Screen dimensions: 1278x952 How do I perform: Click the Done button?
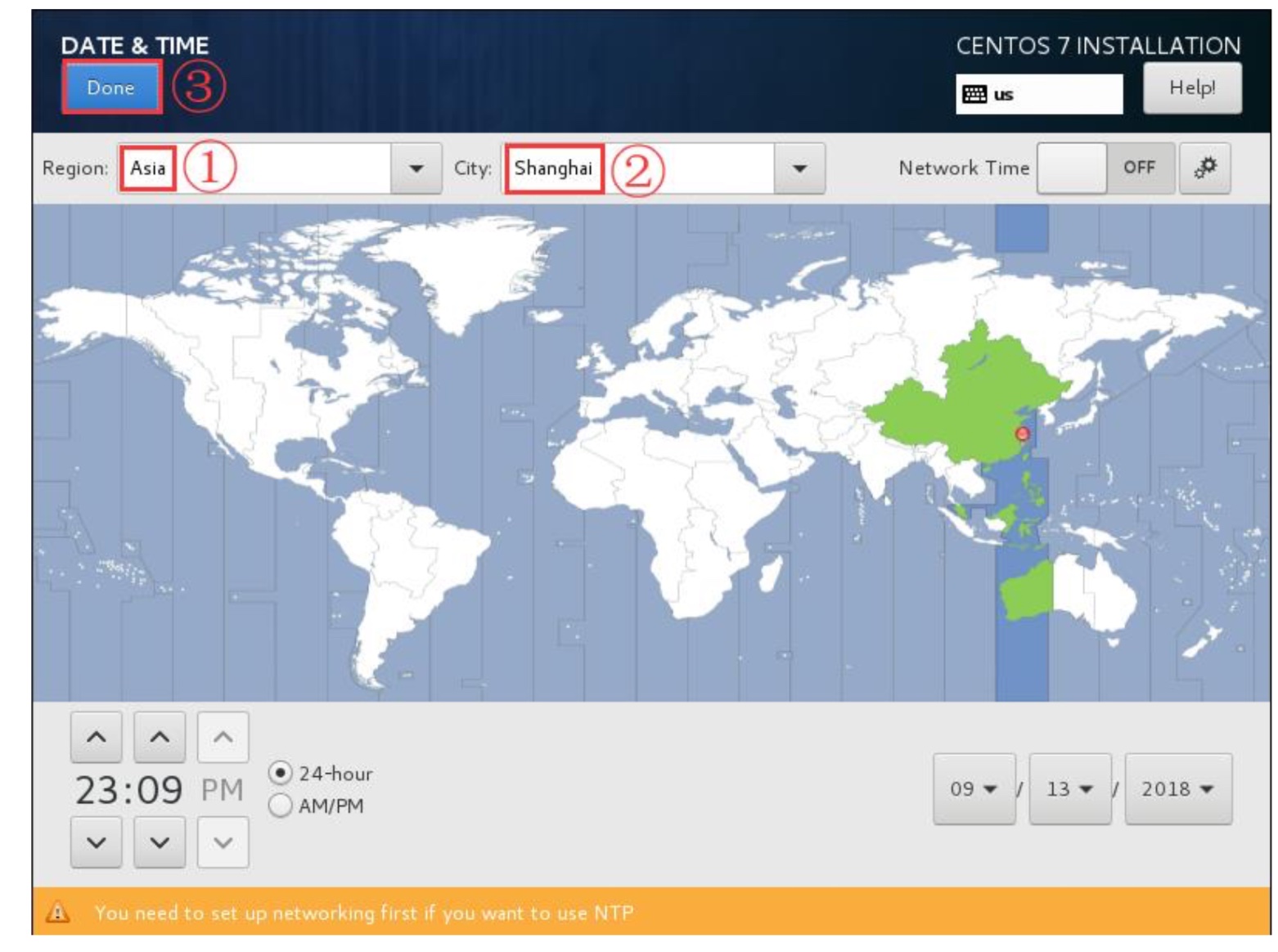click(x=110, y=88)
